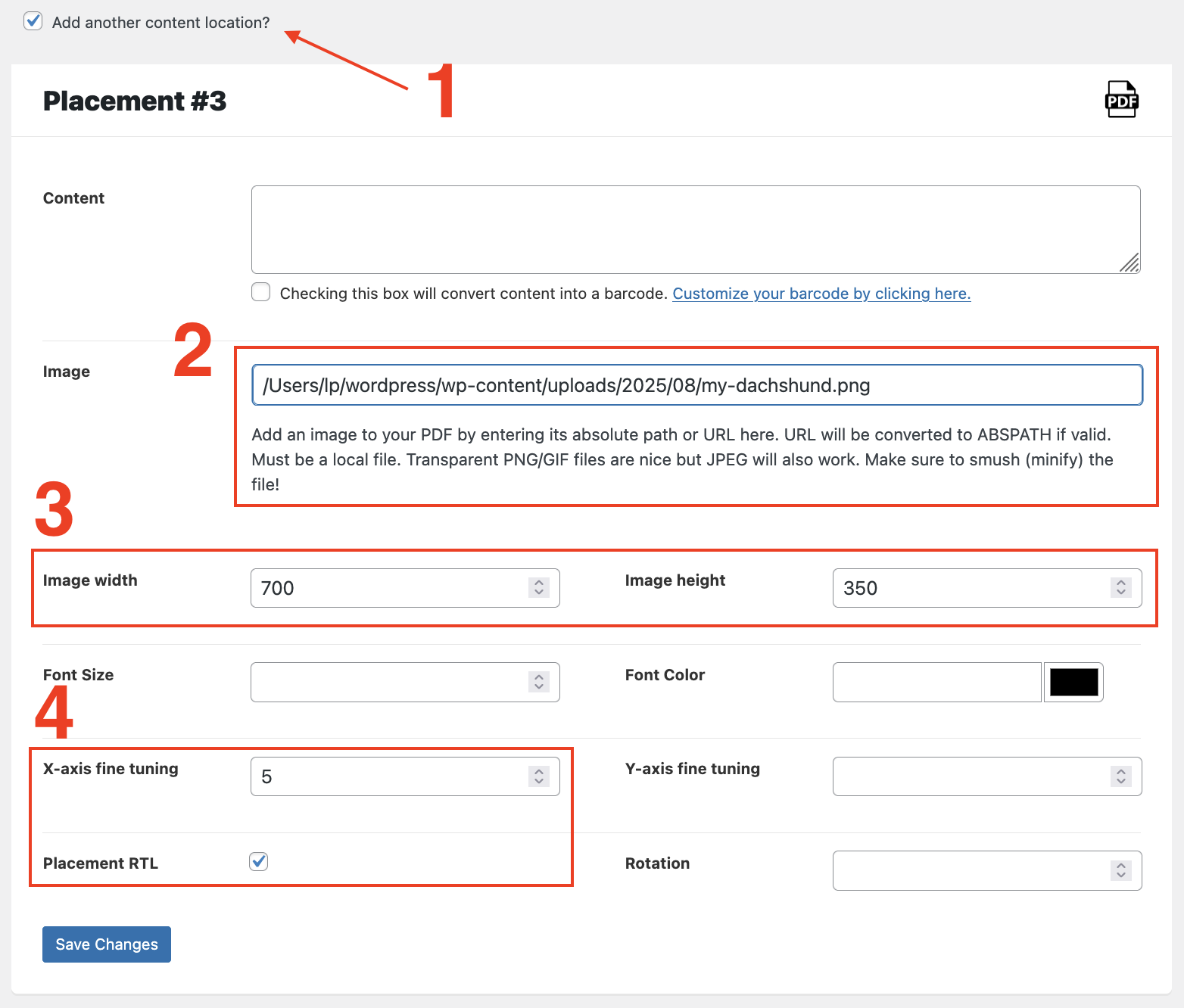Click the Rotation input field
1184x1008 pixels.
(x=987, y=870)
